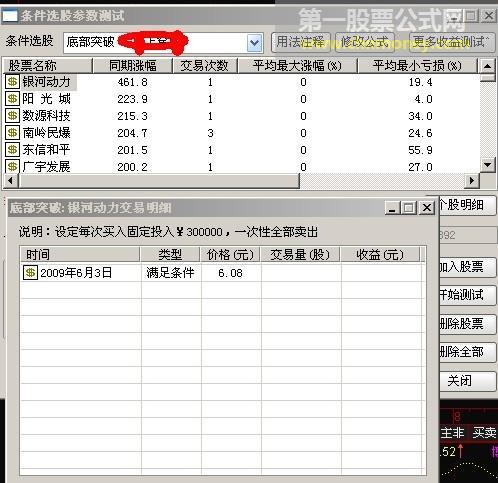Click the dollar icon beside 阳光城
Image resolution: width=498 pixels, height=483 pixels.
[x=12, y=99]
